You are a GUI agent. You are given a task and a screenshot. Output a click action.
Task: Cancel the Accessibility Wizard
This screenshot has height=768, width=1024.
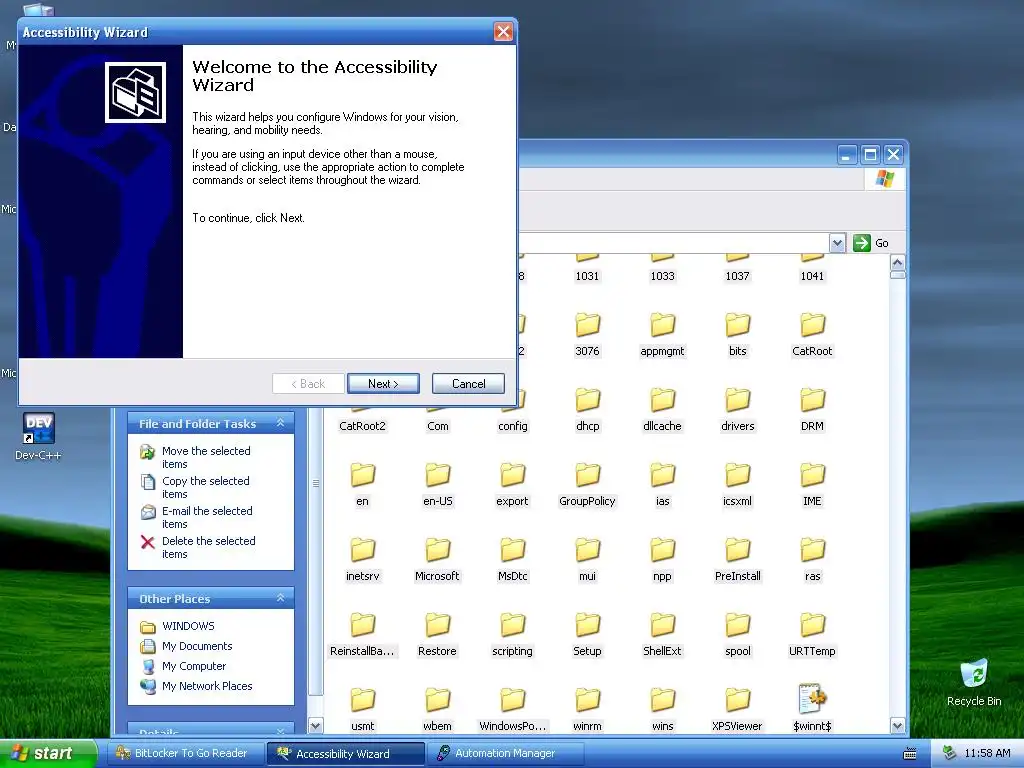468,383
